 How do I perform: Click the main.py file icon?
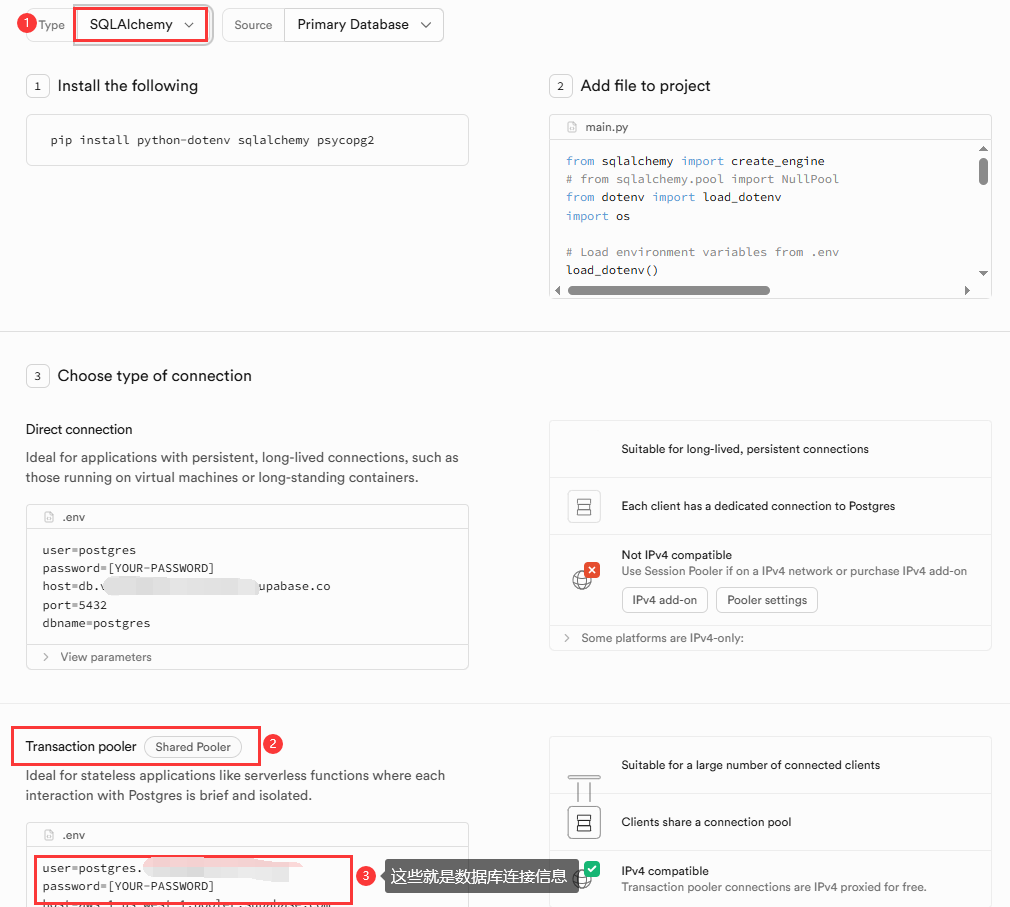(x=570, y=127)
